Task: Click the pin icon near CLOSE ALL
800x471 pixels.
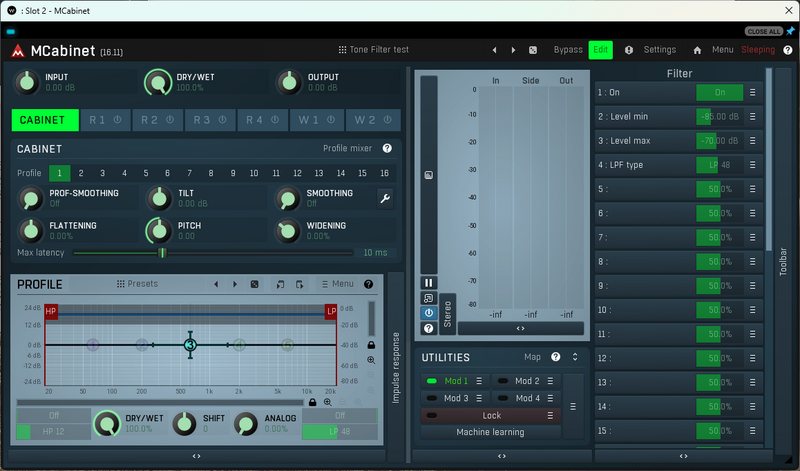Action: [790, 31]
